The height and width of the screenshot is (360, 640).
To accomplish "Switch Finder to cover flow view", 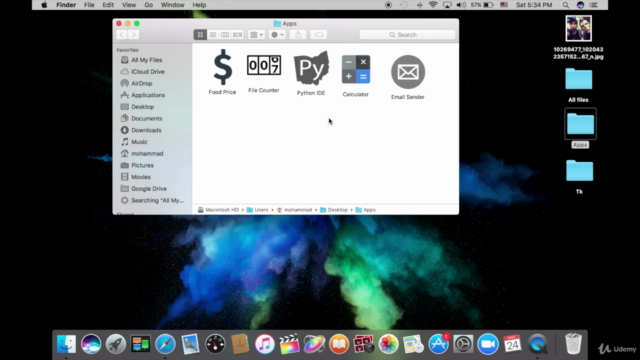I will click(x=238, y=35).
